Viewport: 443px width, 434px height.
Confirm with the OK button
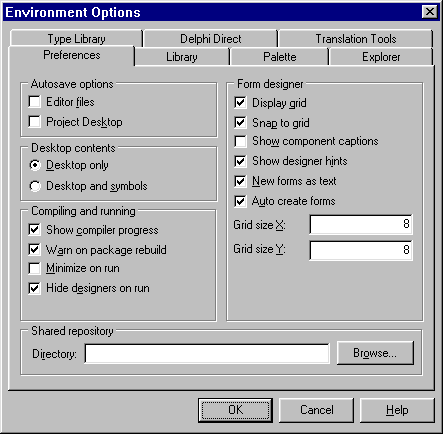coord(235,410)
